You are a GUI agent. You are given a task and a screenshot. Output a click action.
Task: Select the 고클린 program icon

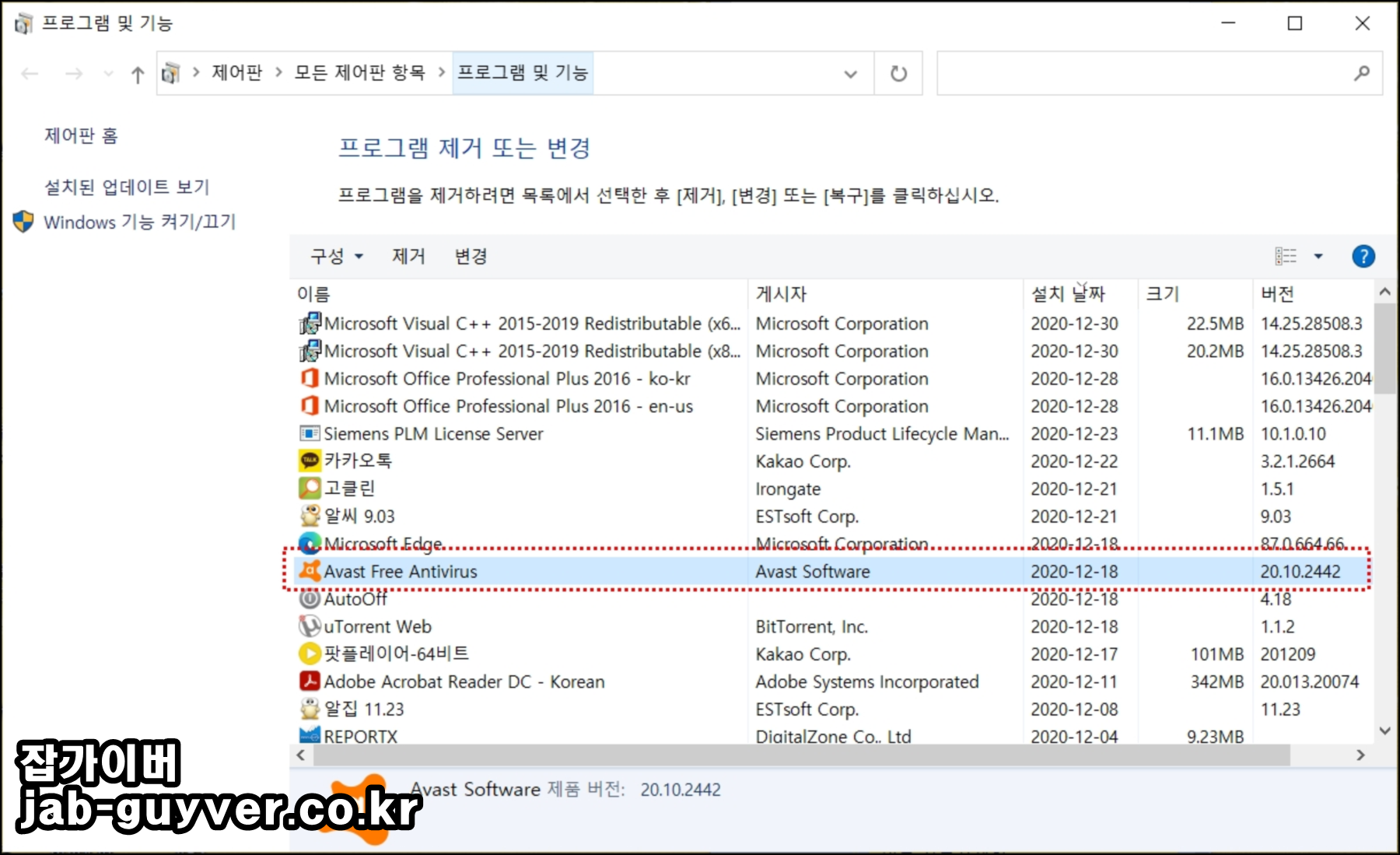coord(310,489)
